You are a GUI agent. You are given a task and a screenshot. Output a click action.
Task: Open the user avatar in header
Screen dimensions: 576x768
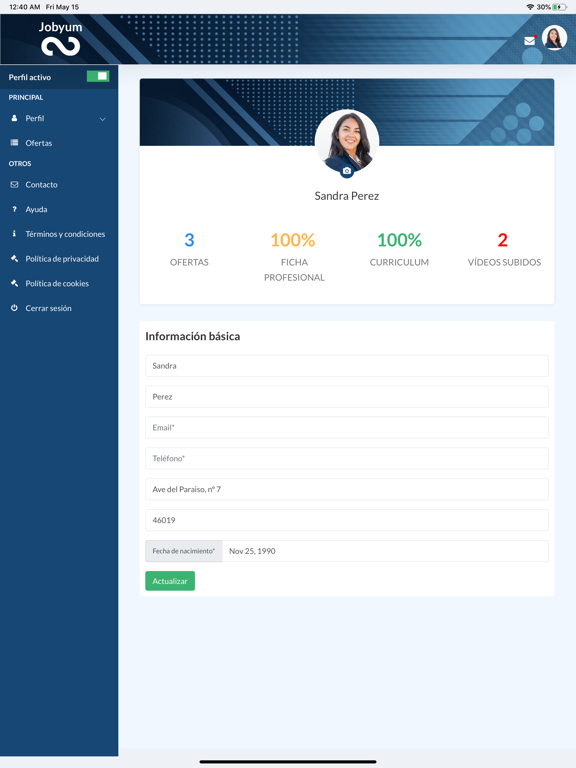tap(554, 38)
